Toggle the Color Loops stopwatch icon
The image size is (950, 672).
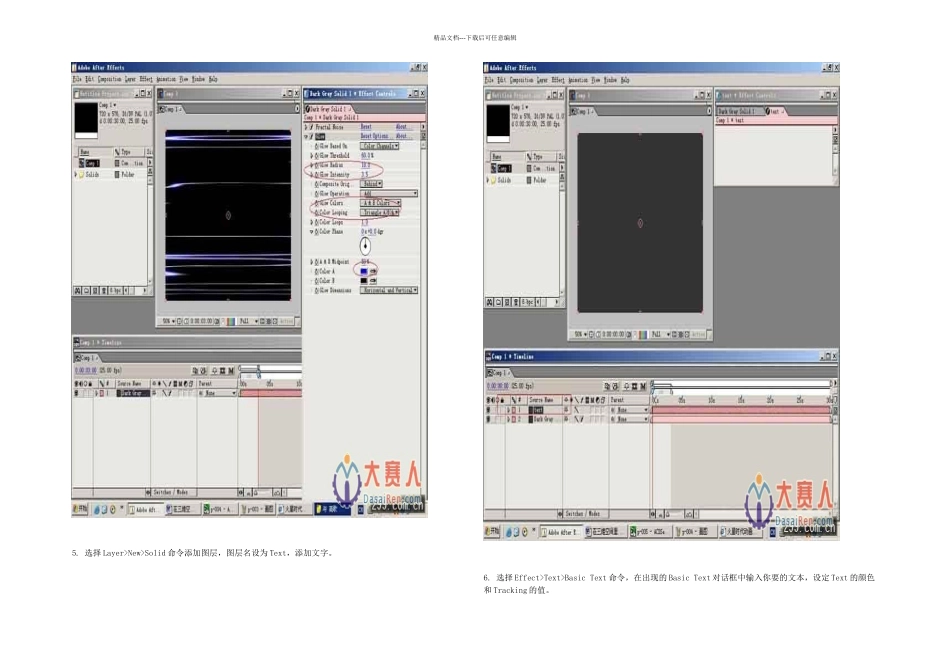click(x=316, y=222)
